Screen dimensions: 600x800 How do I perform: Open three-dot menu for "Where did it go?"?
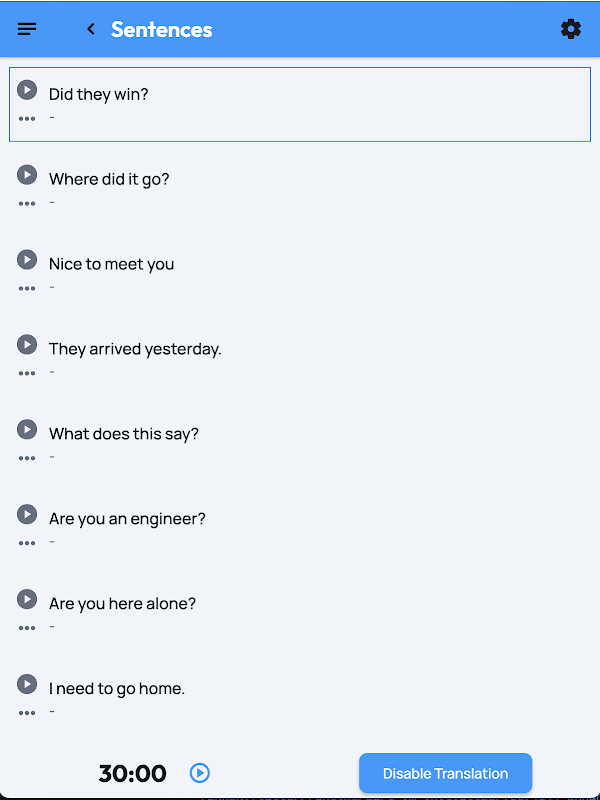pos(27,204)
